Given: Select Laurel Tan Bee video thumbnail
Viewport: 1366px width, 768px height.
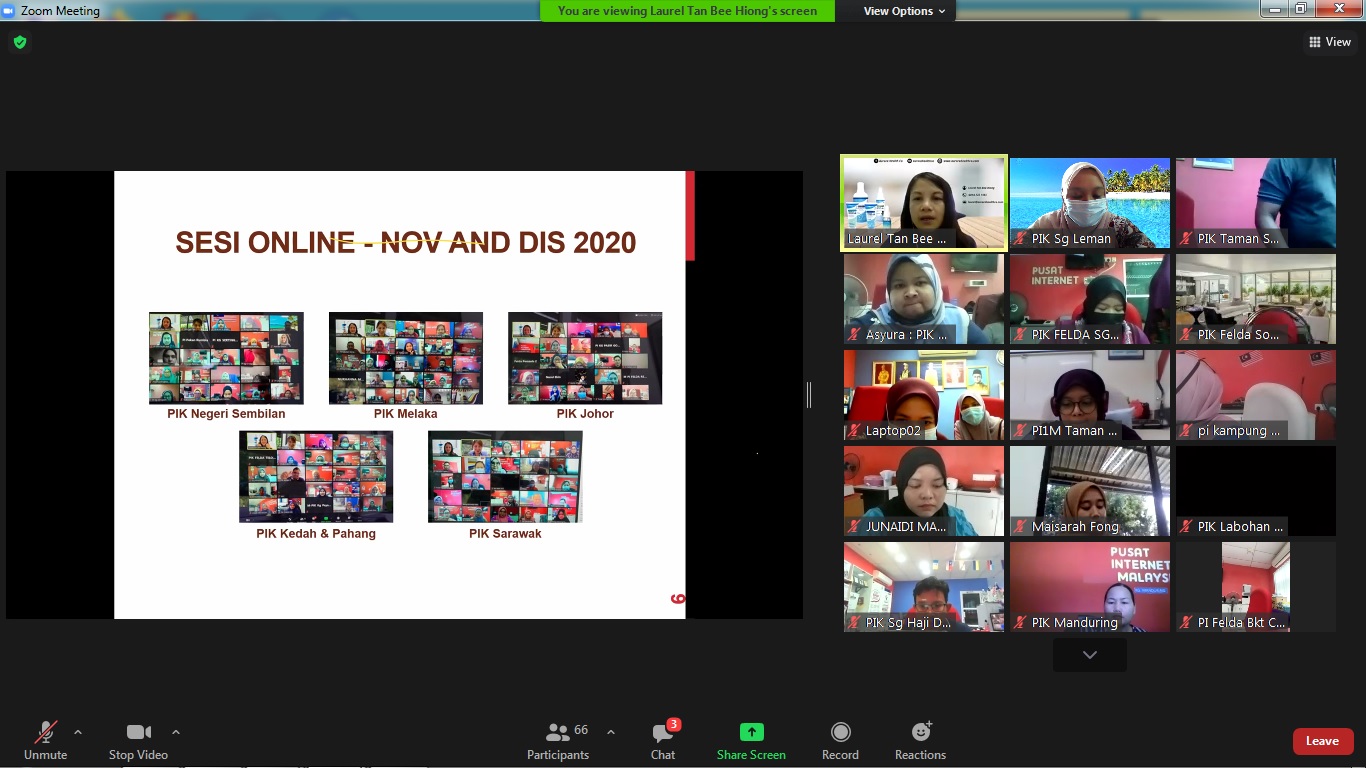Looking at the screenshot, I should tap(924, 203).
